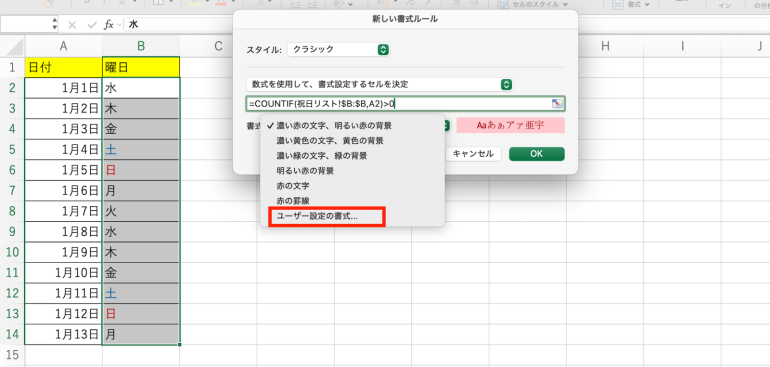Open the 数式を使用して、書式設定するセルを決定 dropdown
Screen dimensions: 770x367
pyautogui.click(x=380, y=84)
